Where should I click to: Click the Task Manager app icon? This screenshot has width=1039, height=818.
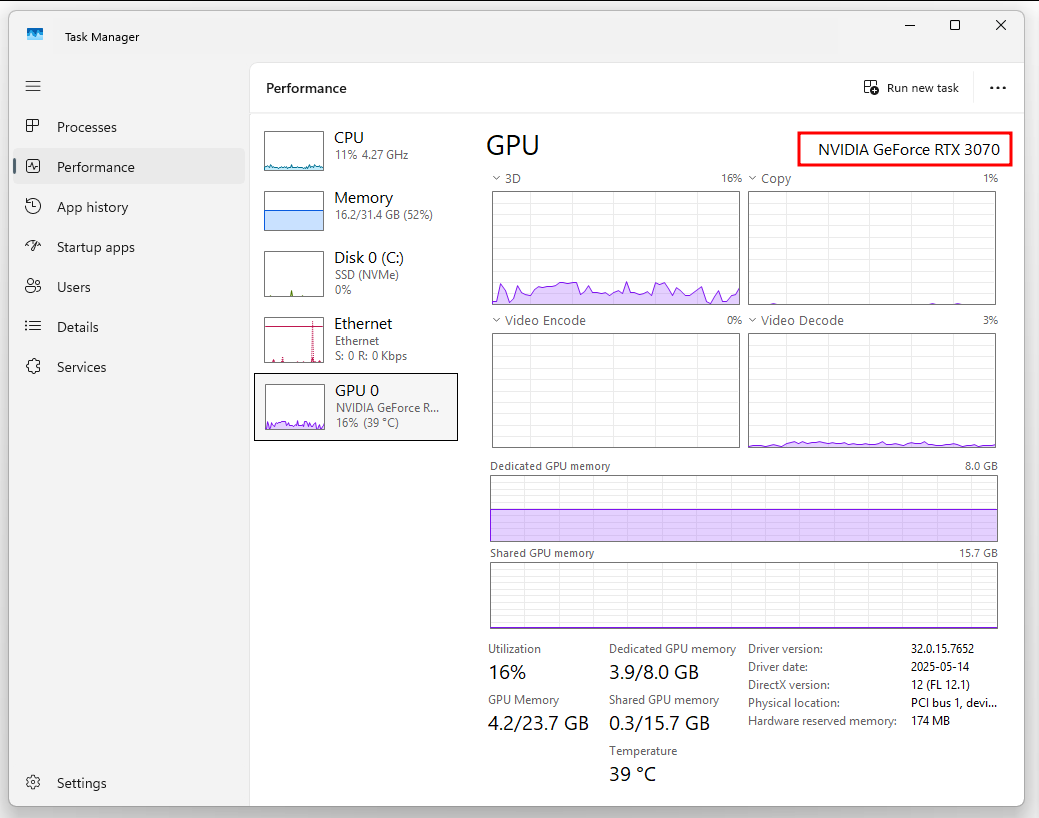tap(35, 34)
